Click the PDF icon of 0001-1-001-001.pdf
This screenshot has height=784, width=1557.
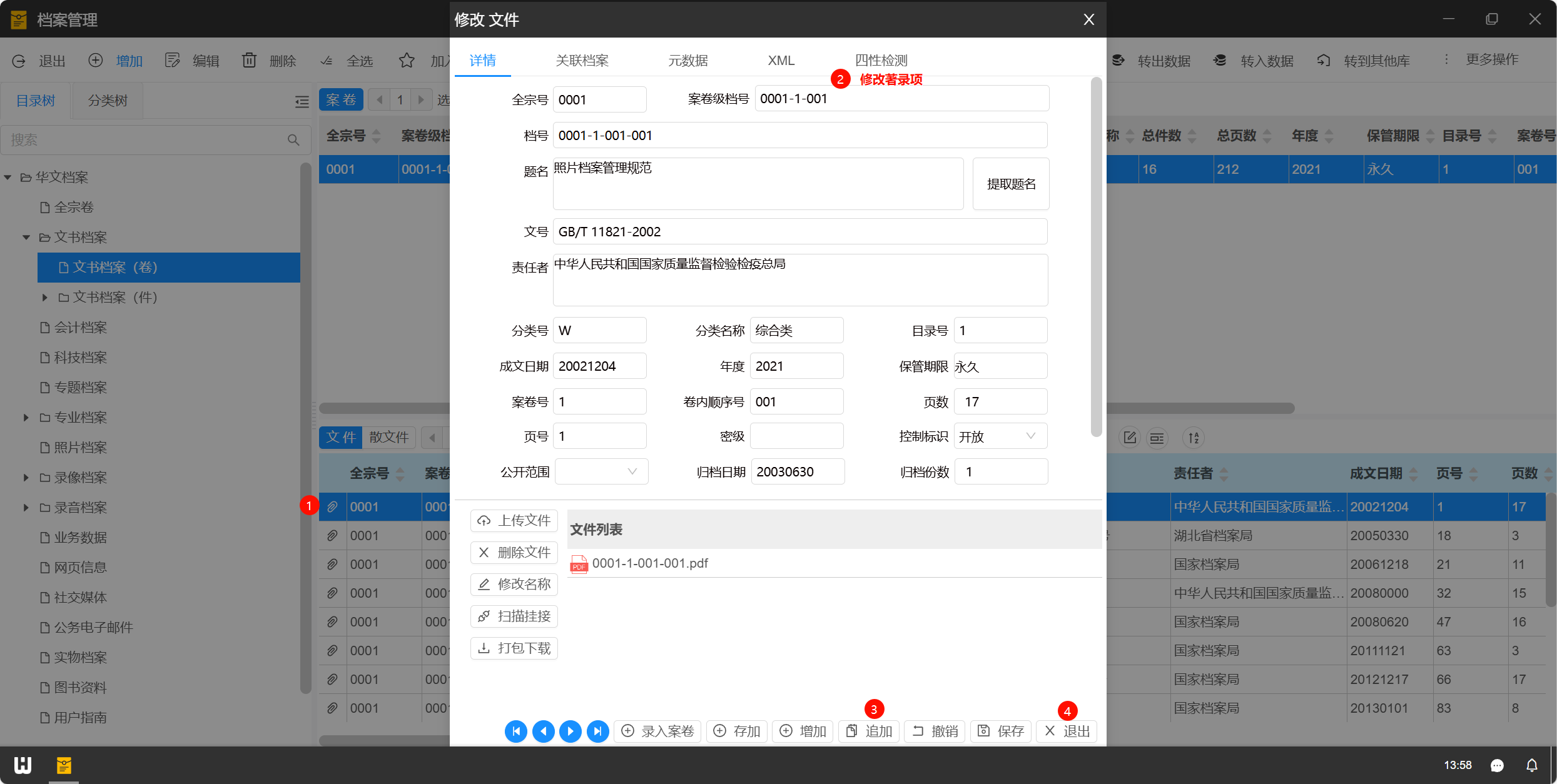click(x=579, y=564)
